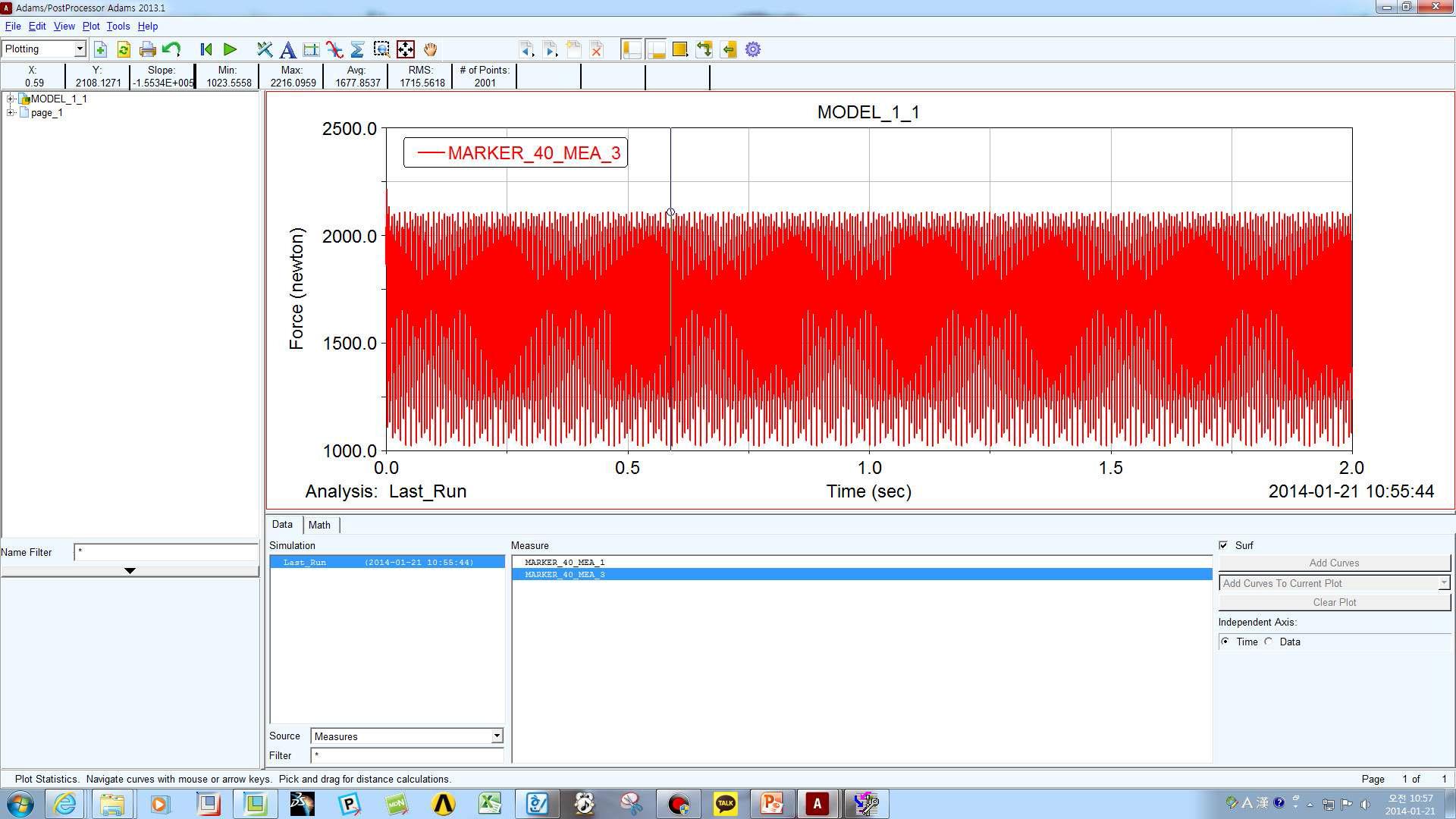Screen dimensions: 1456x819
Task: Toggle the Surf checkbox
Action: coord(1223,545)
